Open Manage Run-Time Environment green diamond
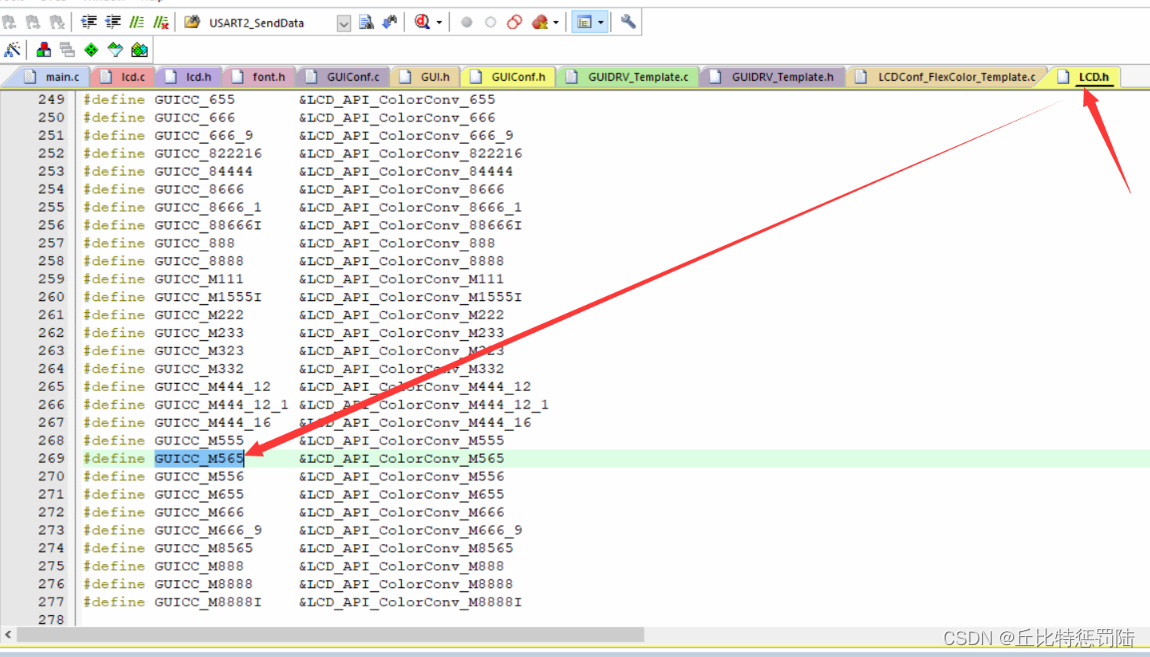 [x=91, y=50]
